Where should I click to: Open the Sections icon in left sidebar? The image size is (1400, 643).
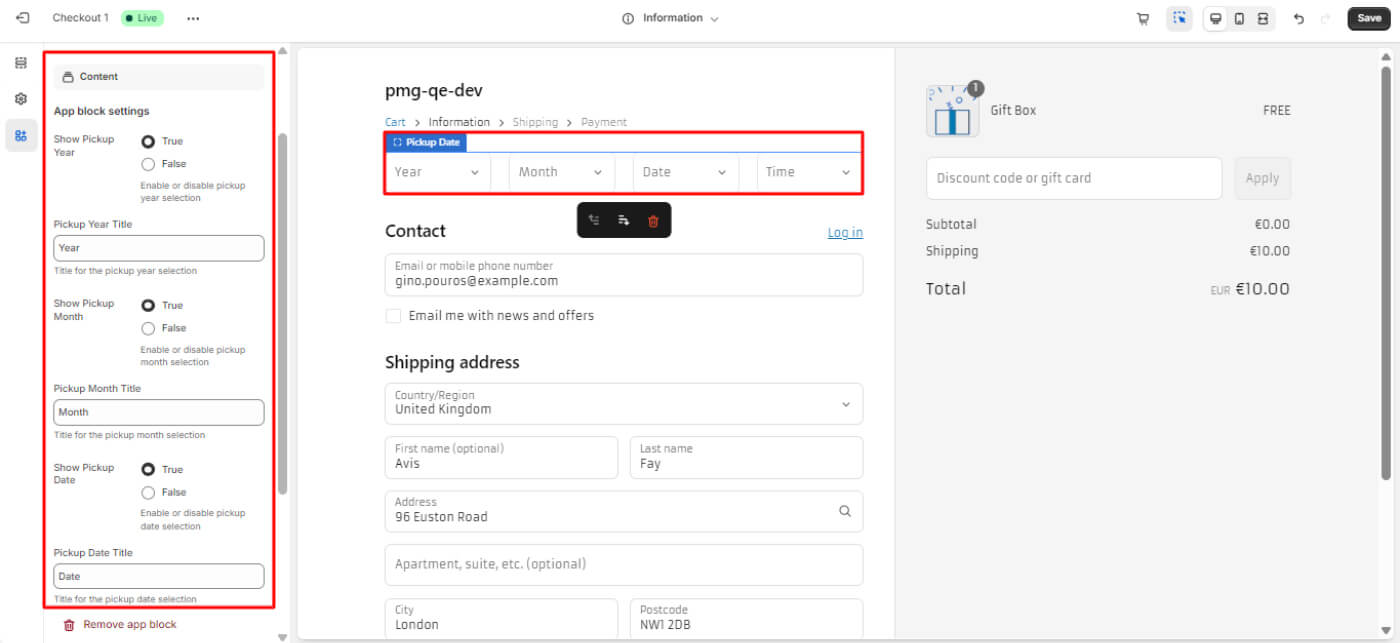click(21, 63)
